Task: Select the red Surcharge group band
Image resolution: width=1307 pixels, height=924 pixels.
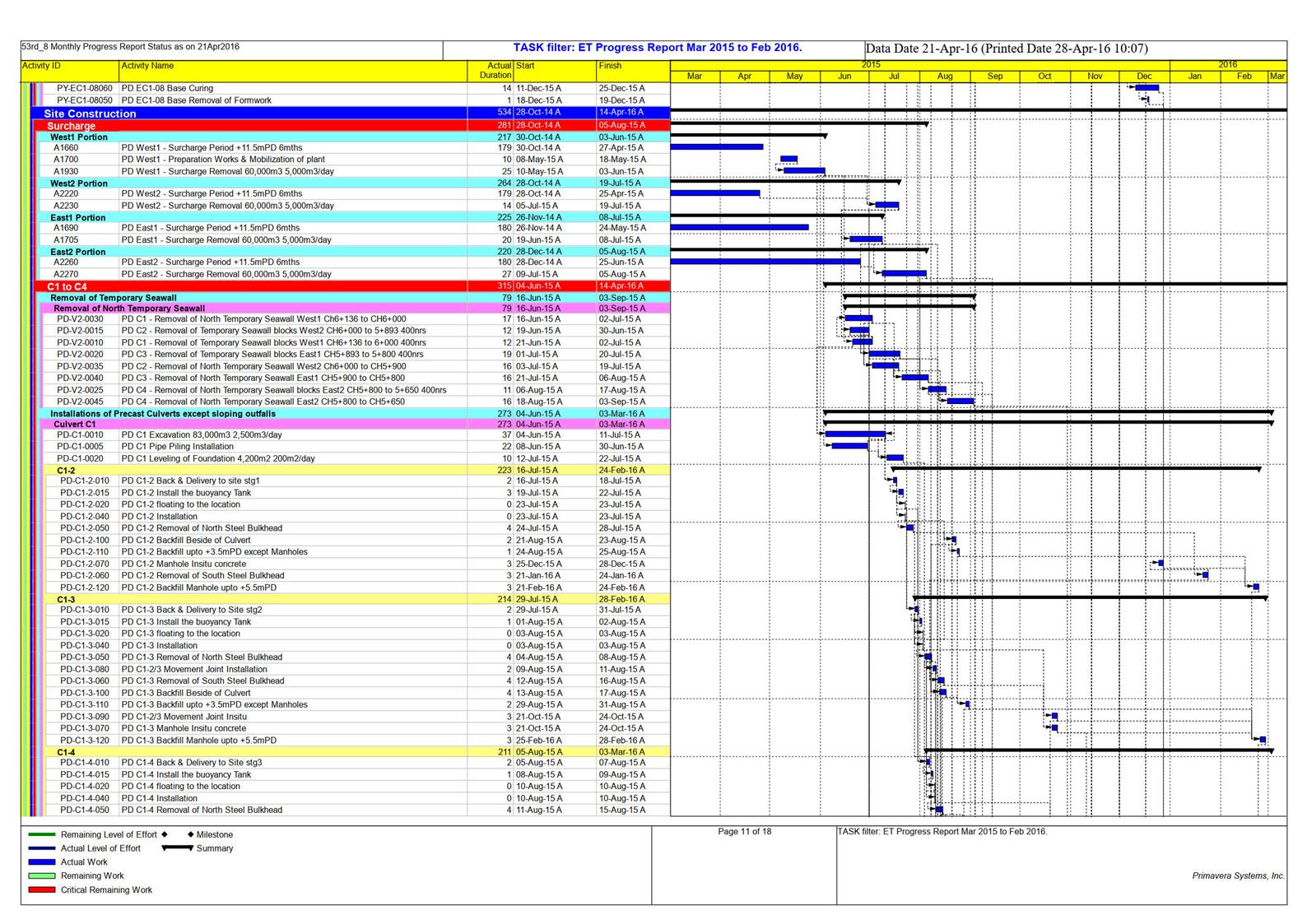Action: click(354, 126)
